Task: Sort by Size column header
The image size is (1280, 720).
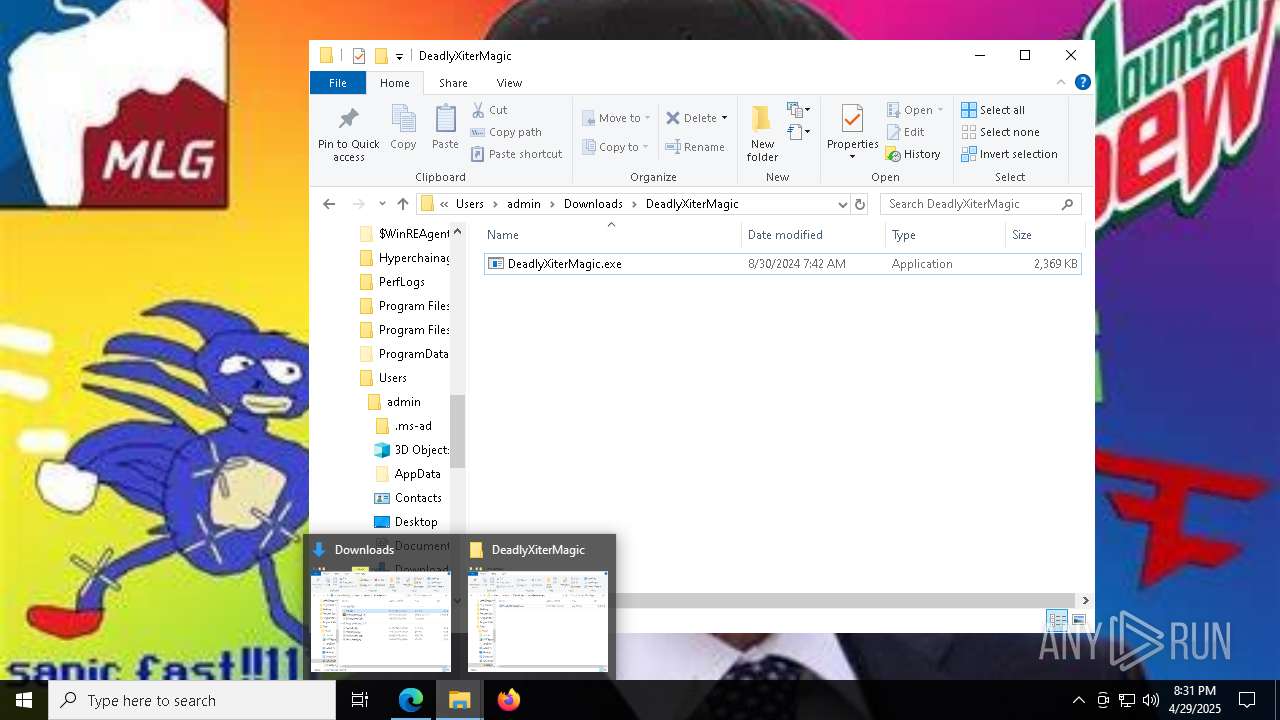Action: pos(1045,235)
